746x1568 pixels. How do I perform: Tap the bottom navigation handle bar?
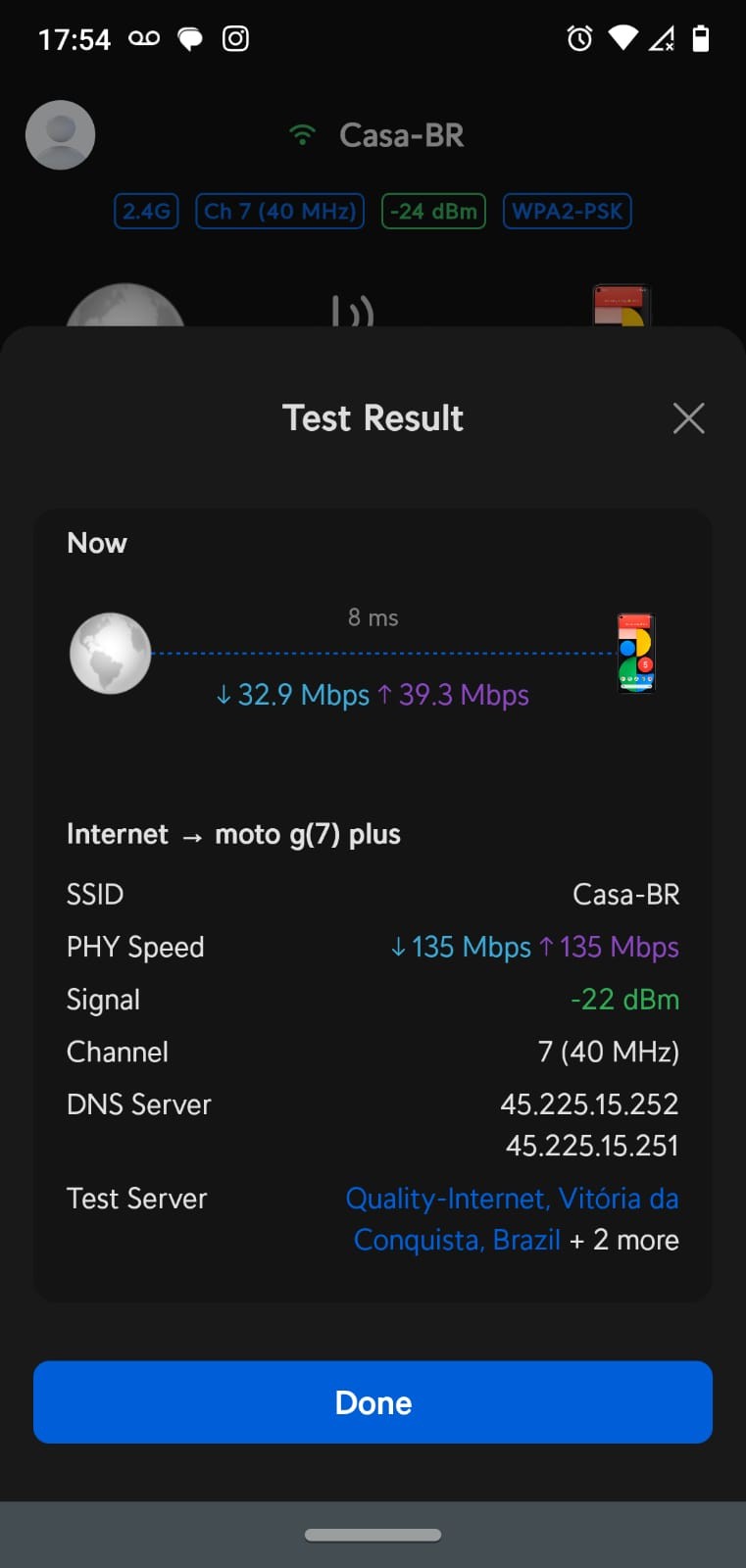373,1535
